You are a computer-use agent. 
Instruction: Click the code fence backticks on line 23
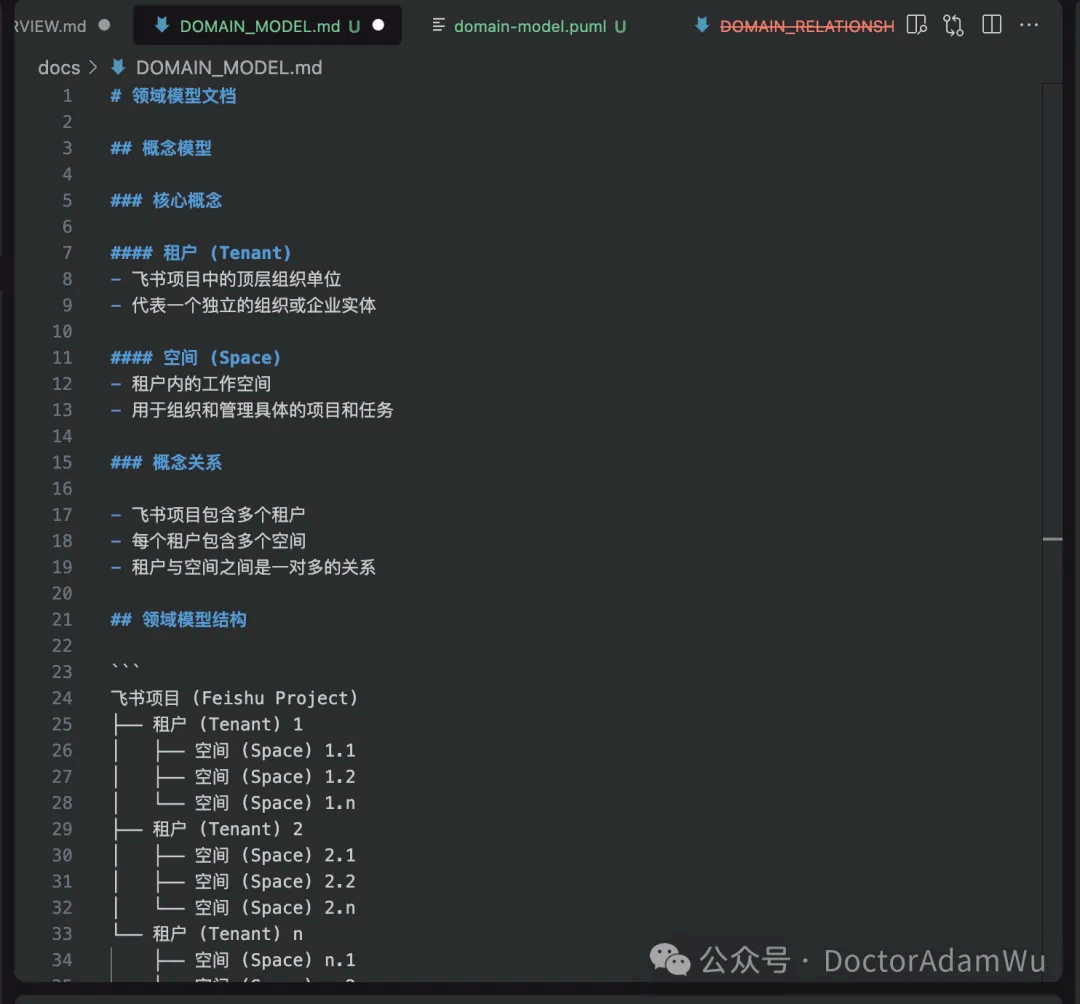tap(125, 667)
